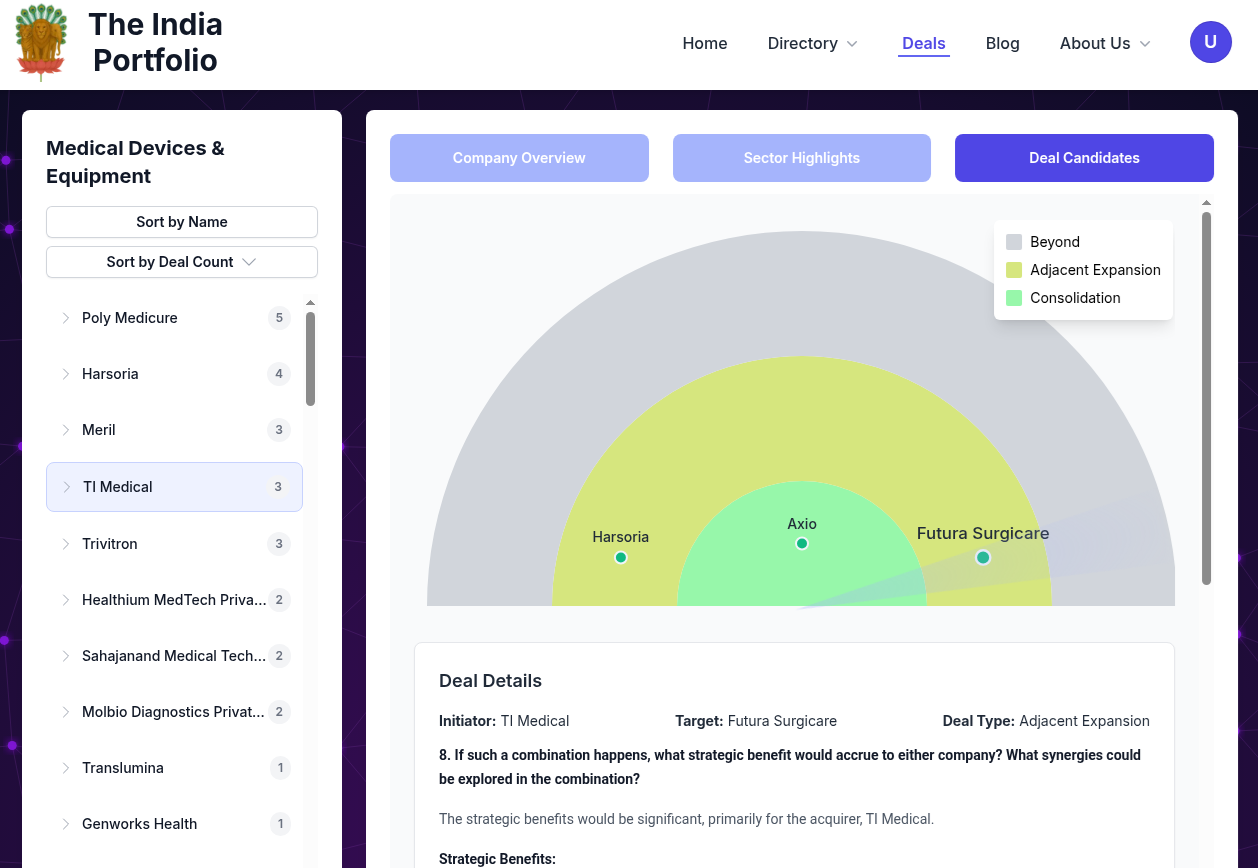Viewport: 1258px width, 868px height.
Task: Click the Harsoria dot in chart
Action: click(x=620, y=557)
